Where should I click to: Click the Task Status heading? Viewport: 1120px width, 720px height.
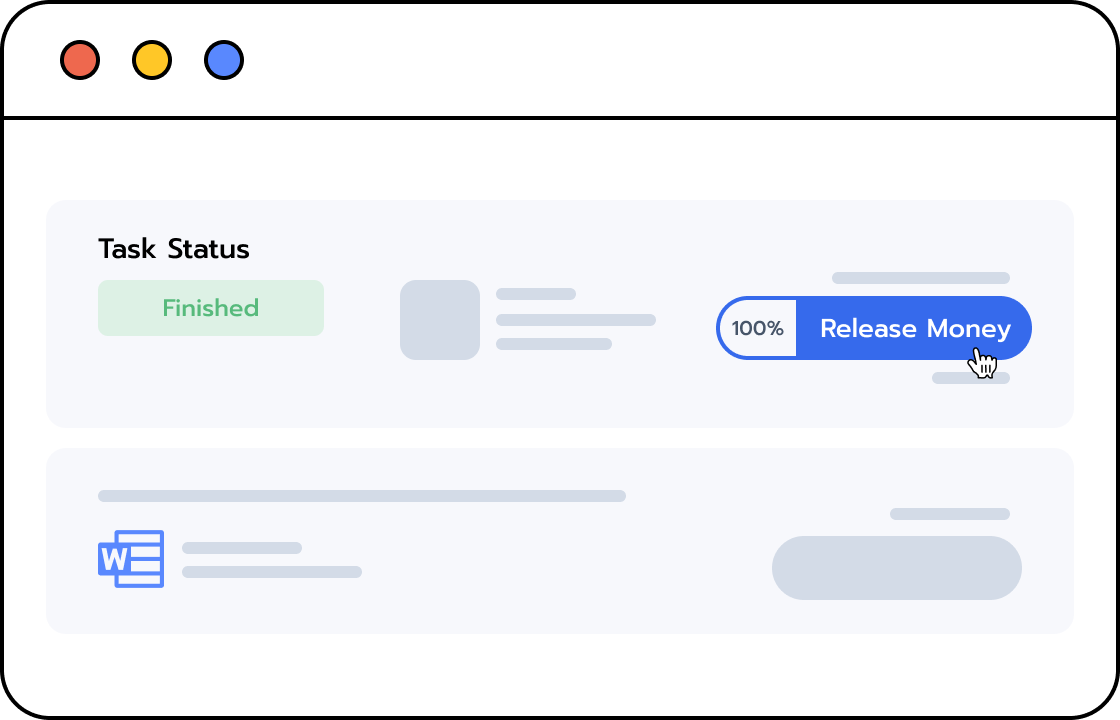(x=174, y=249)
